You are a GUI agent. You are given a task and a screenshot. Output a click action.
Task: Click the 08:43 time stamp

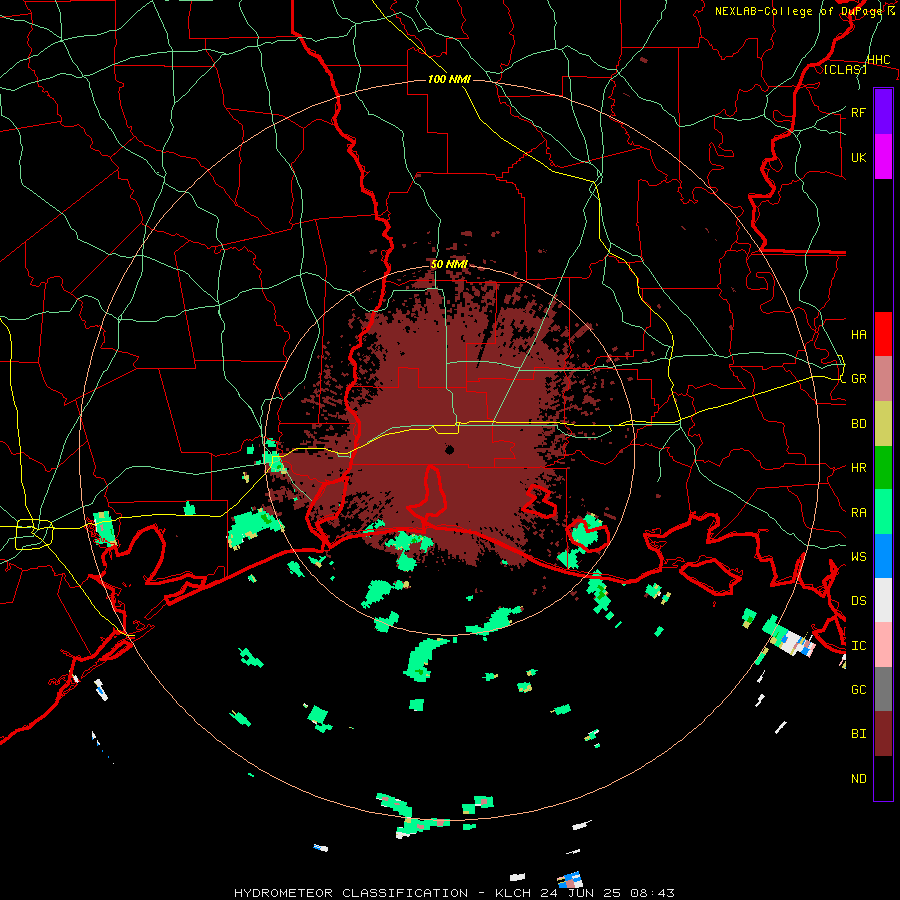click(x=651, y=893)
